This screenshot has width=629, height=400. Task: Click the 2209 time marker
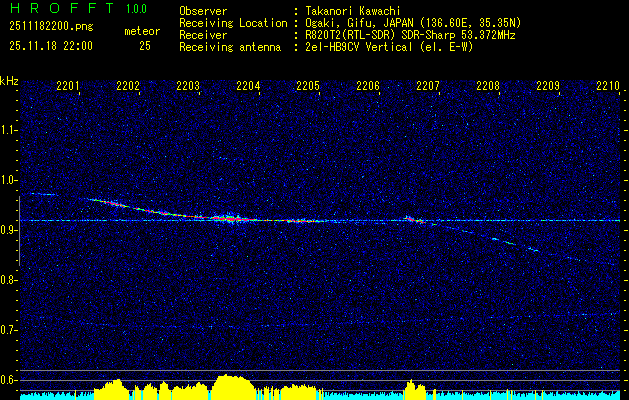pos(548,85)
